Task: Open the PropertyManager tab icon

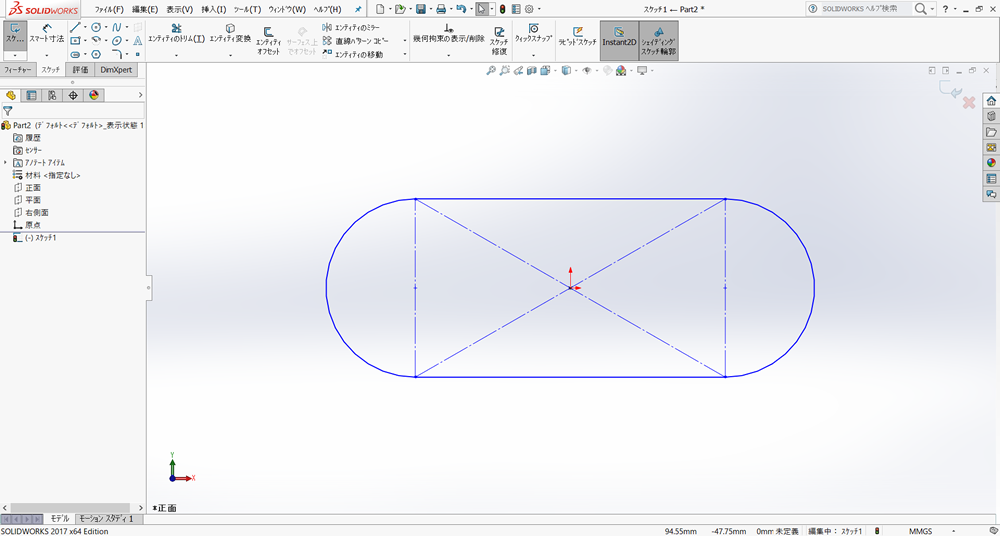Action: (31, 95)
